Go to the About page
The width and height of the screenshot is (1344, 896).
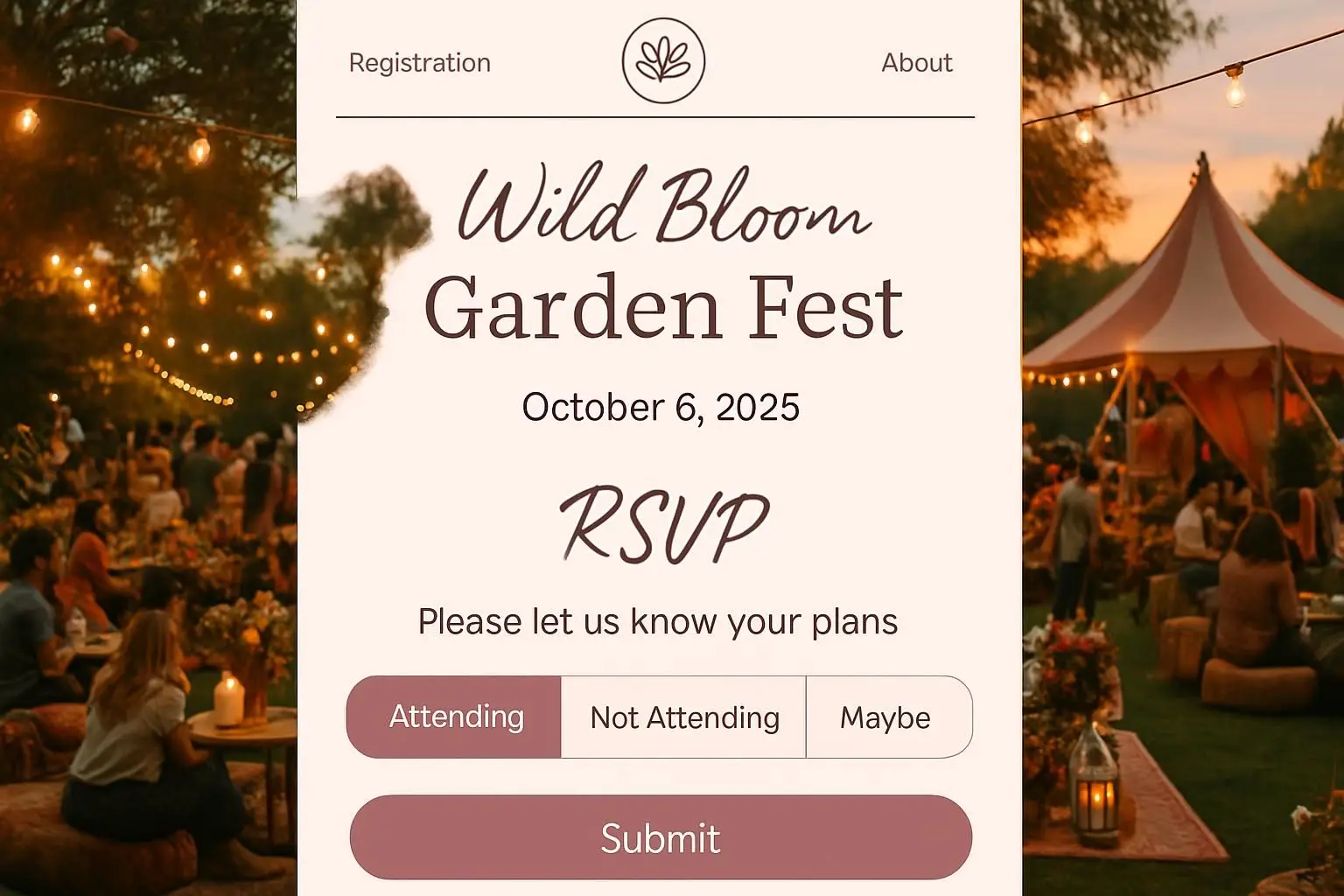point(916,63)
